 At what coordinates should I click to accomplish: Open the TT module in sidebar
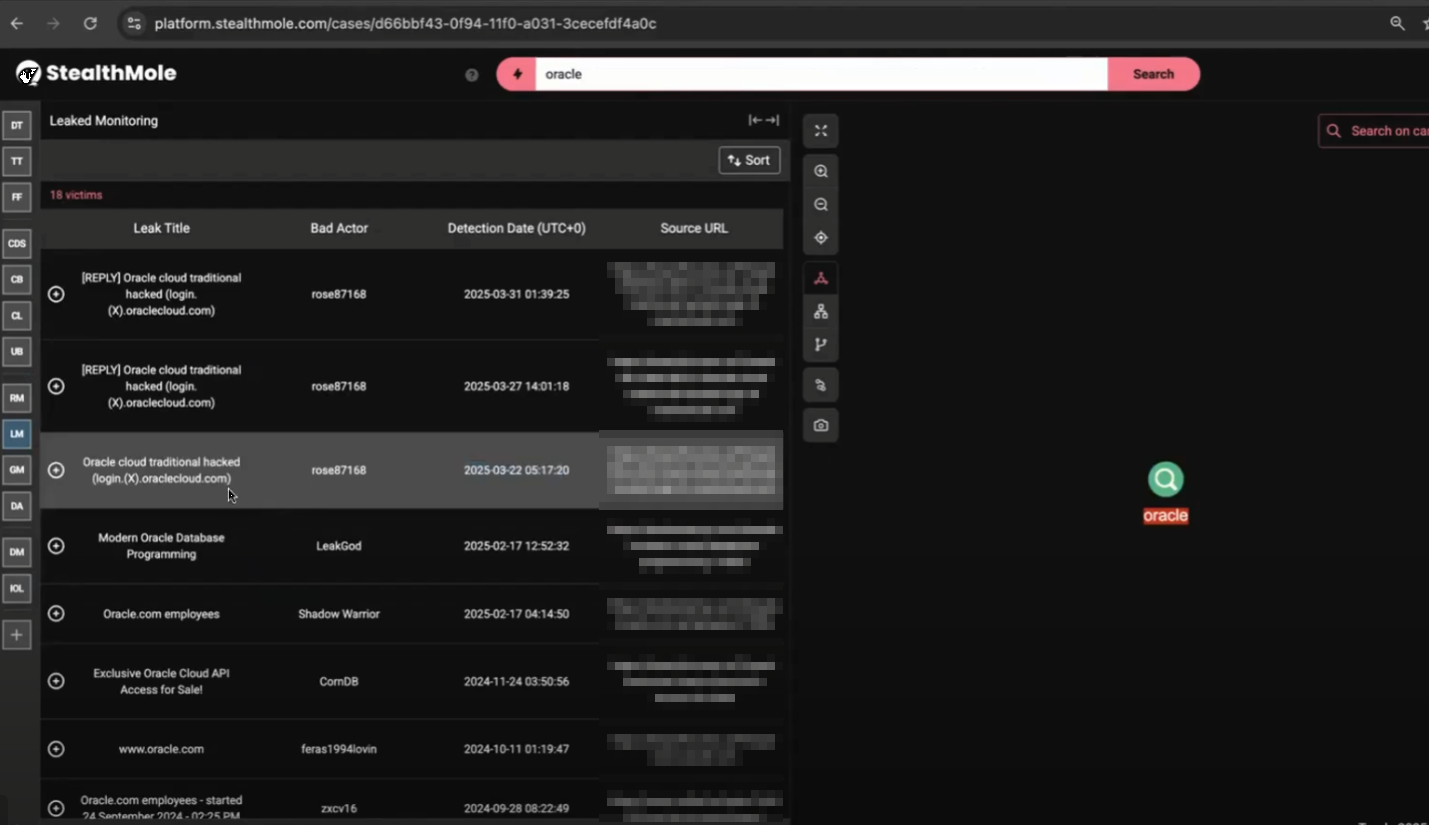point(17,161)
